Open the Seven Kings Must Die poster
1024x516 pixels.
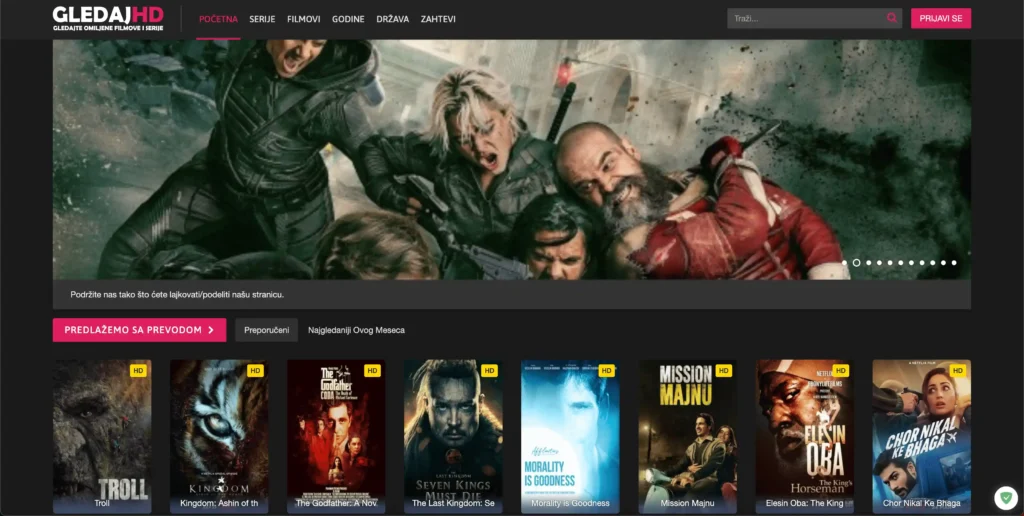(x=453, y=436)
